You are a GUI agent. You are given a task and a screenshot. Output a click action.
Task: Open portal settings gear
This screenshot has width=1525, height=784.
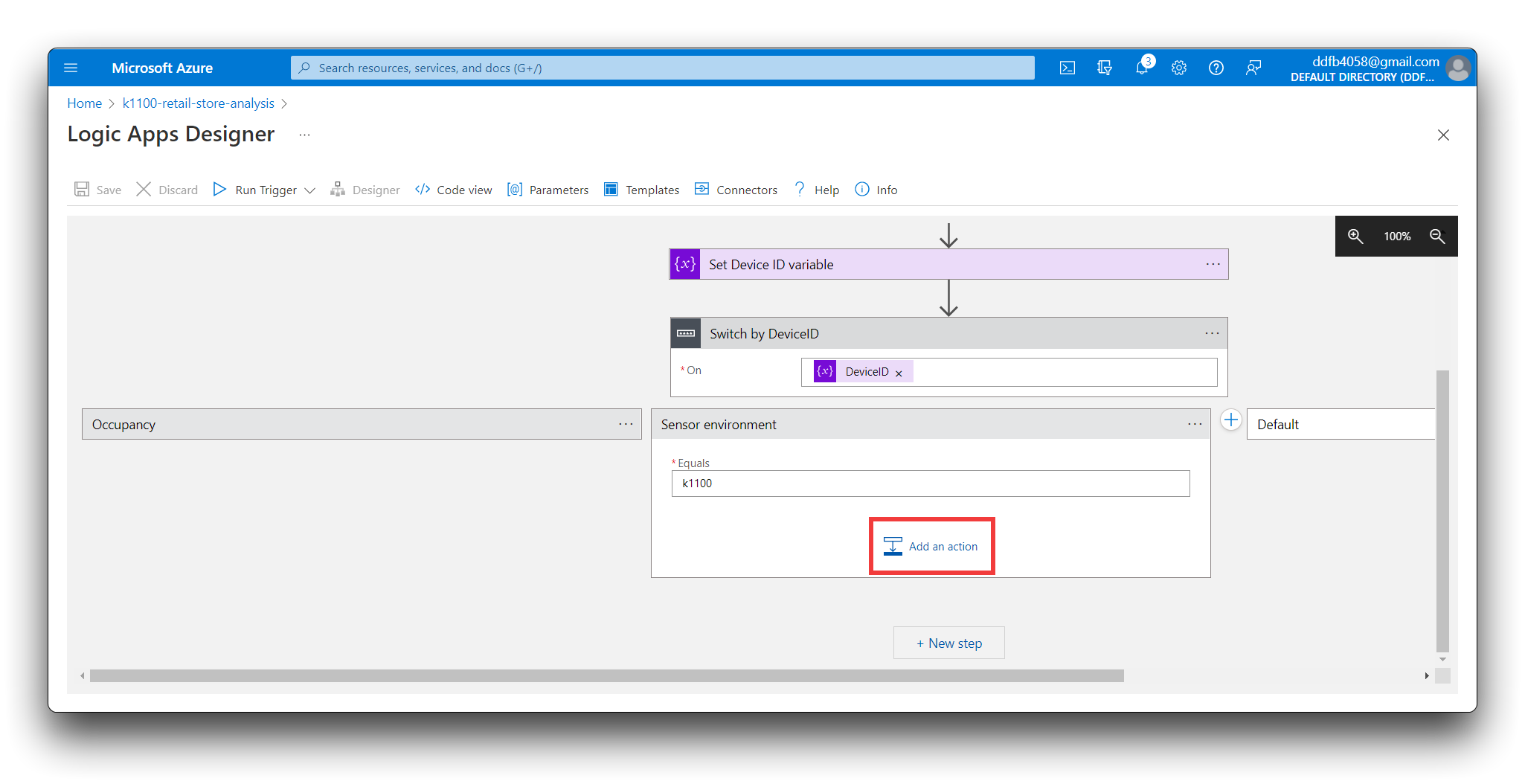pyautogui.click(x=1179, y=68)
